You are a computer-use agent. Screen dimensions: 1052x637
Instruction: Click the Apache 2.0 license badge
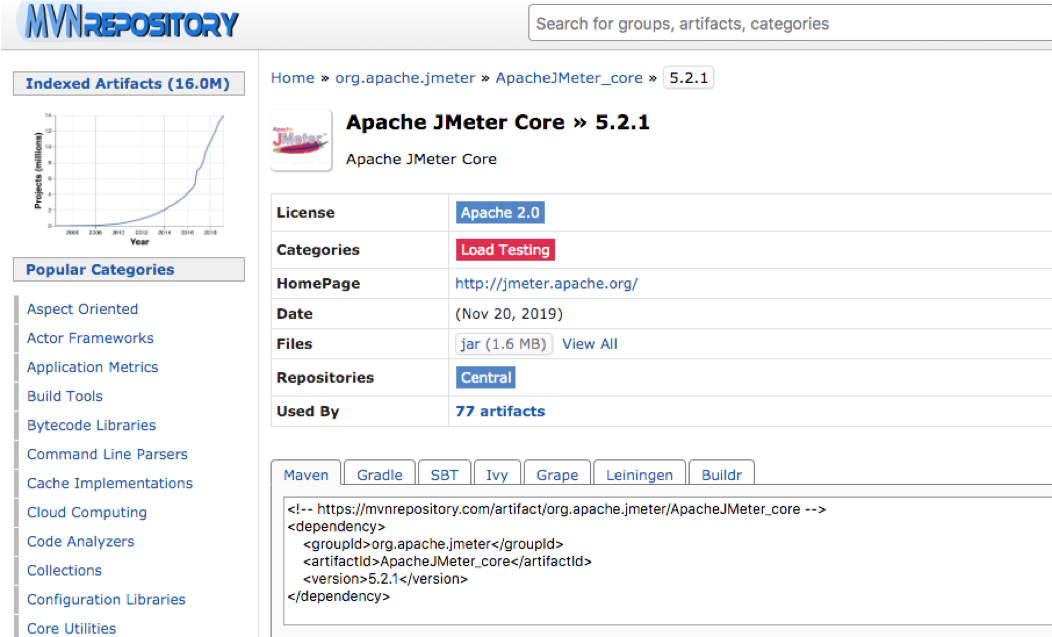500,213
